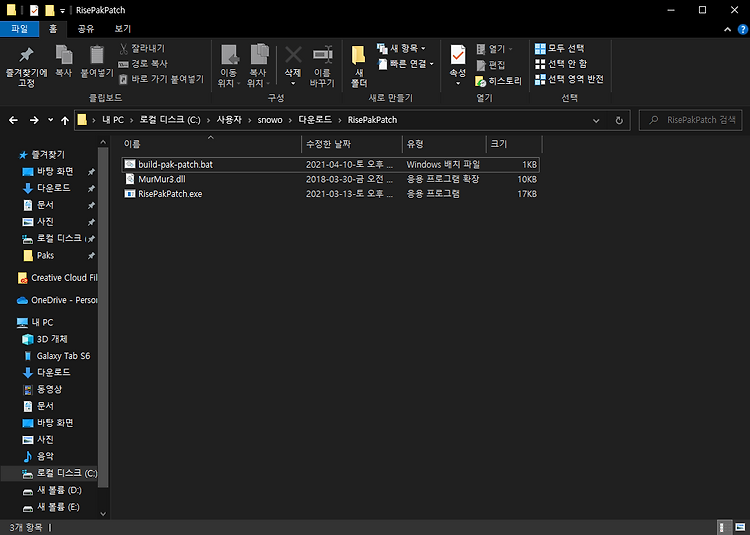Open recent locations dropdown arrow
Viewport: 750px width, 535px height.
coord(51,120)
